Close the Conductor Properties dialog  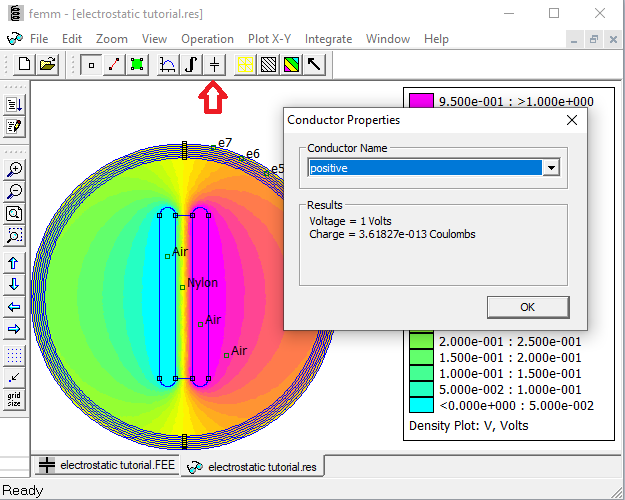pos(572,120)
